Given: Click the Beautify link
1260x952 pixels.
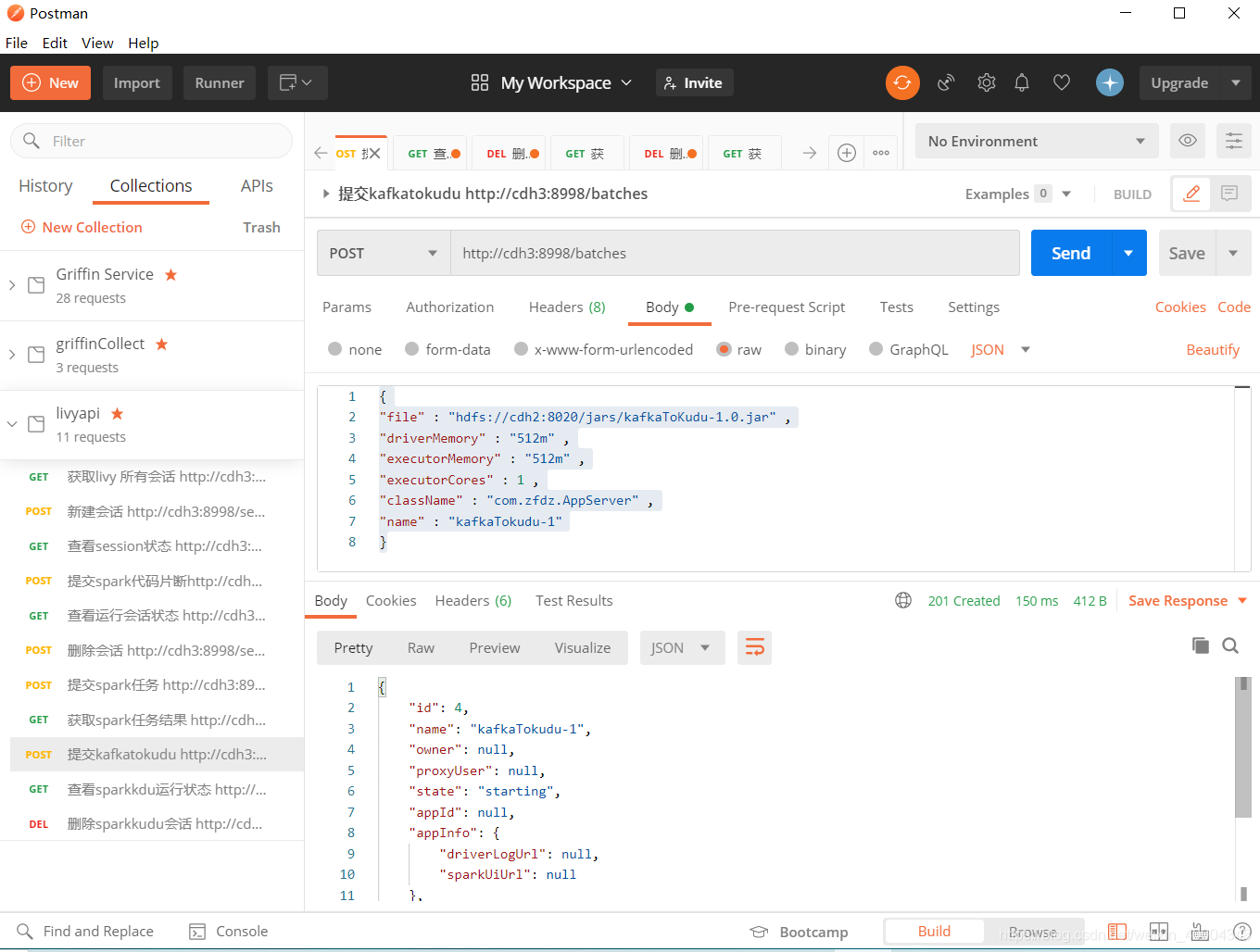Looking at the screenshot, I should tap(1213, 349).
